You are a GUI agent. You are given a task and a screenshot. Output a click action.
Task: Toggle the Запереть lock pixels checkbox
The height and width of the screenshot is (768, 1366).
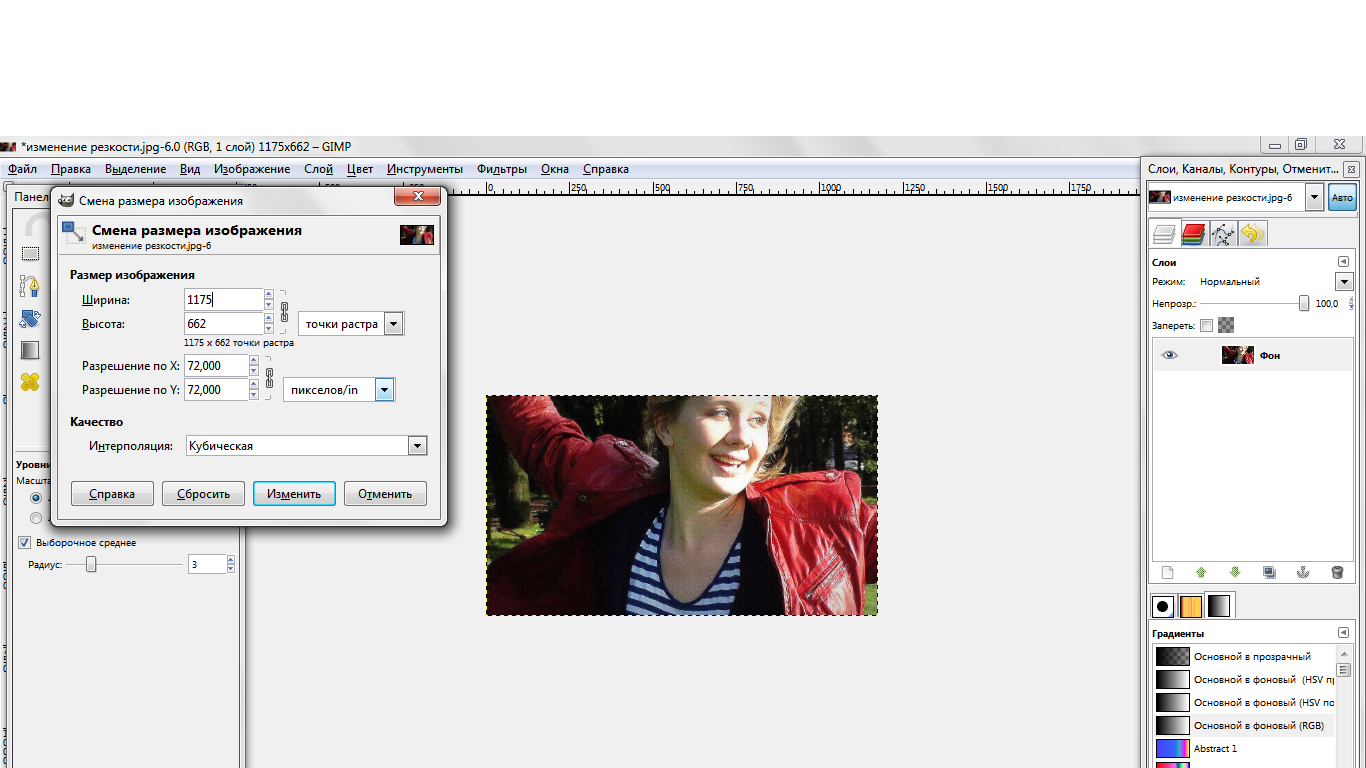(1206, 325)
